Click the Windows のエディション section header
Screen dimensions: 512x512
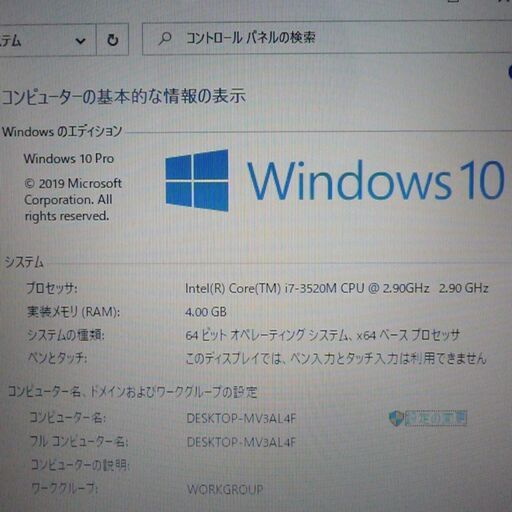[x=62, y=131]
